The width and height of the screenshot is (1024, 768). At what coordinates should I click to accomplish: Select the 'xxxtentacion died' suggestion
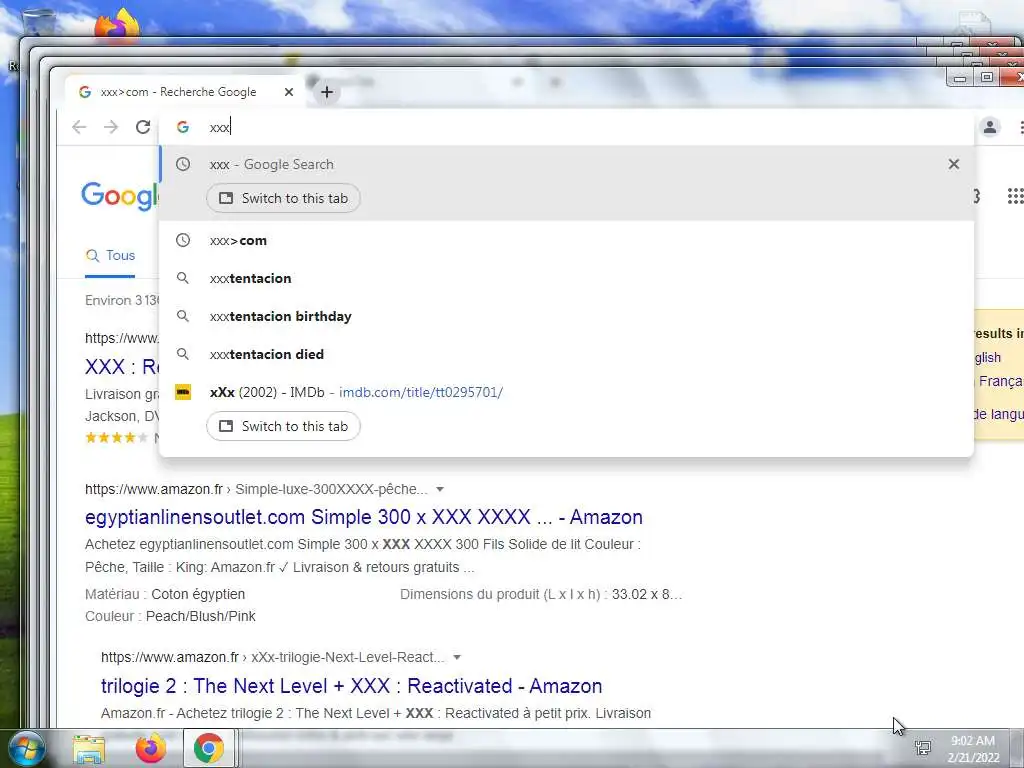567,354
